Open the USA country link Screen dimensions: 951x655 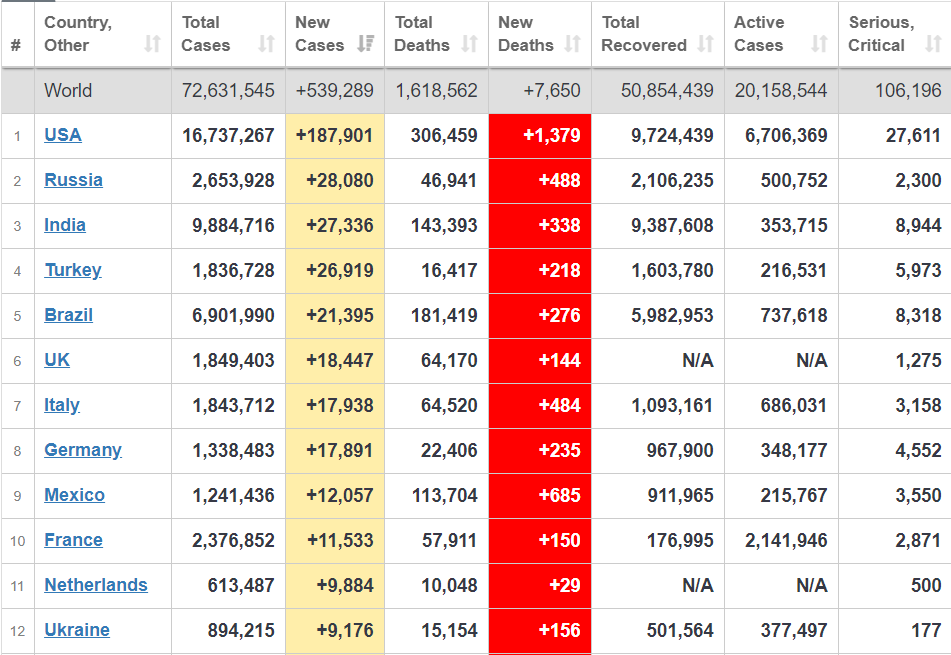(x=63, y=135)
